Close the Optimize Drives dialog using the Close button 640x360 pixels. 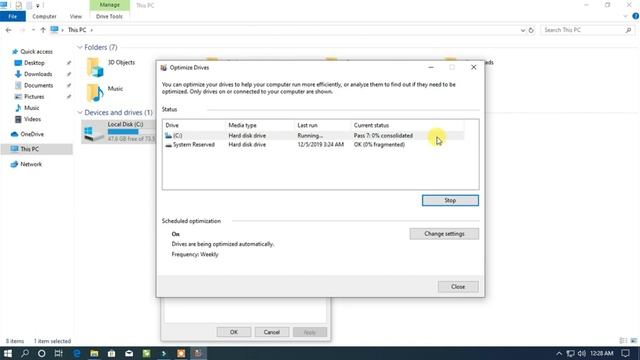click(458, 287)
